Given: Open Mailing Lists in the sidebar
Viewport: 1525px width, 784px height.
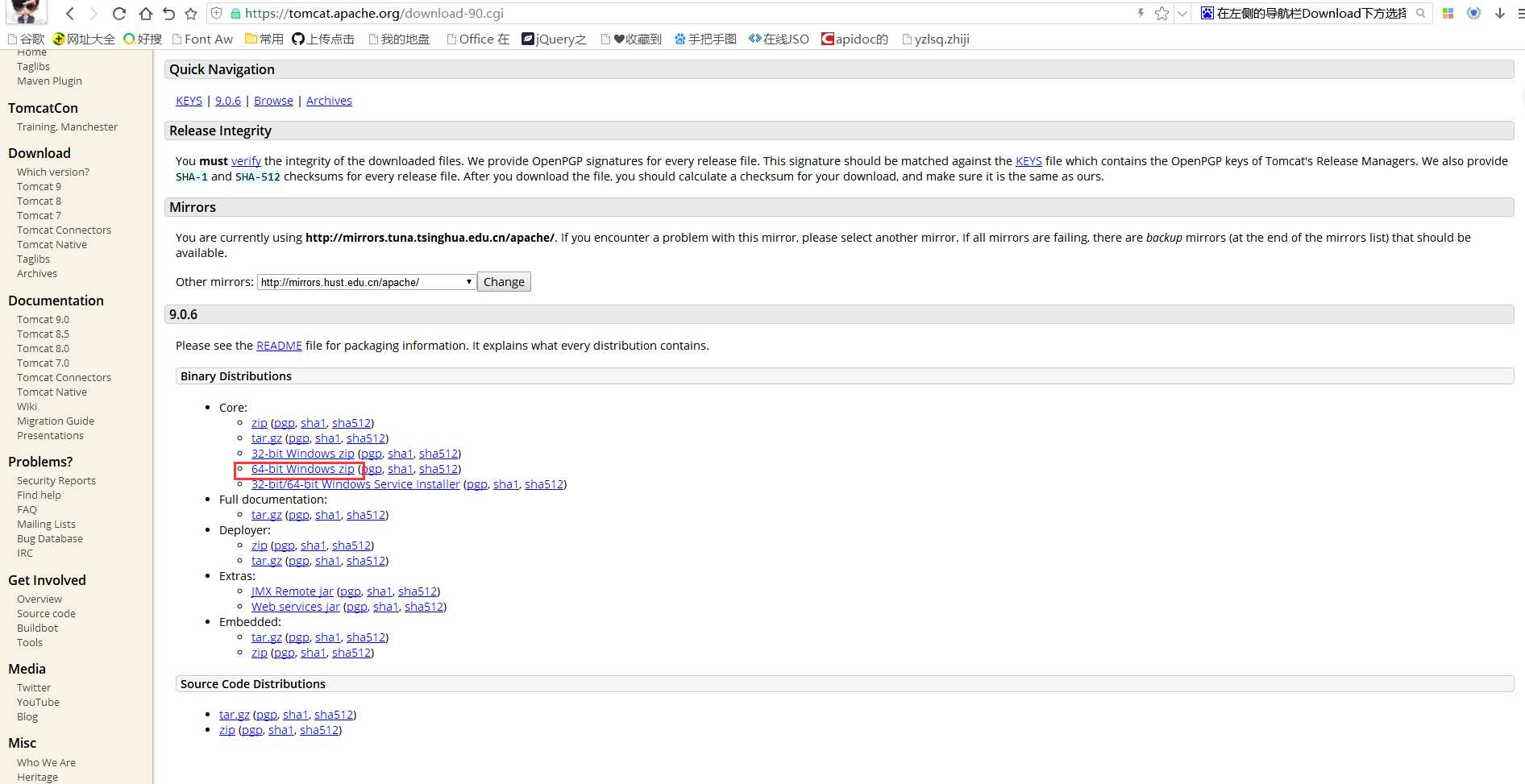Looking at the screenshot, I should [46, 524].
